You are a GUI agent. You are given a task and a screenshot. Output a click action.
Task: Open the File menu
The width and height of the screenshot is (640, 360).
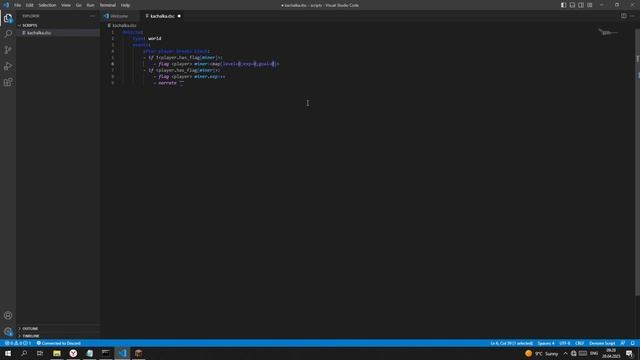tap(17, 5)
